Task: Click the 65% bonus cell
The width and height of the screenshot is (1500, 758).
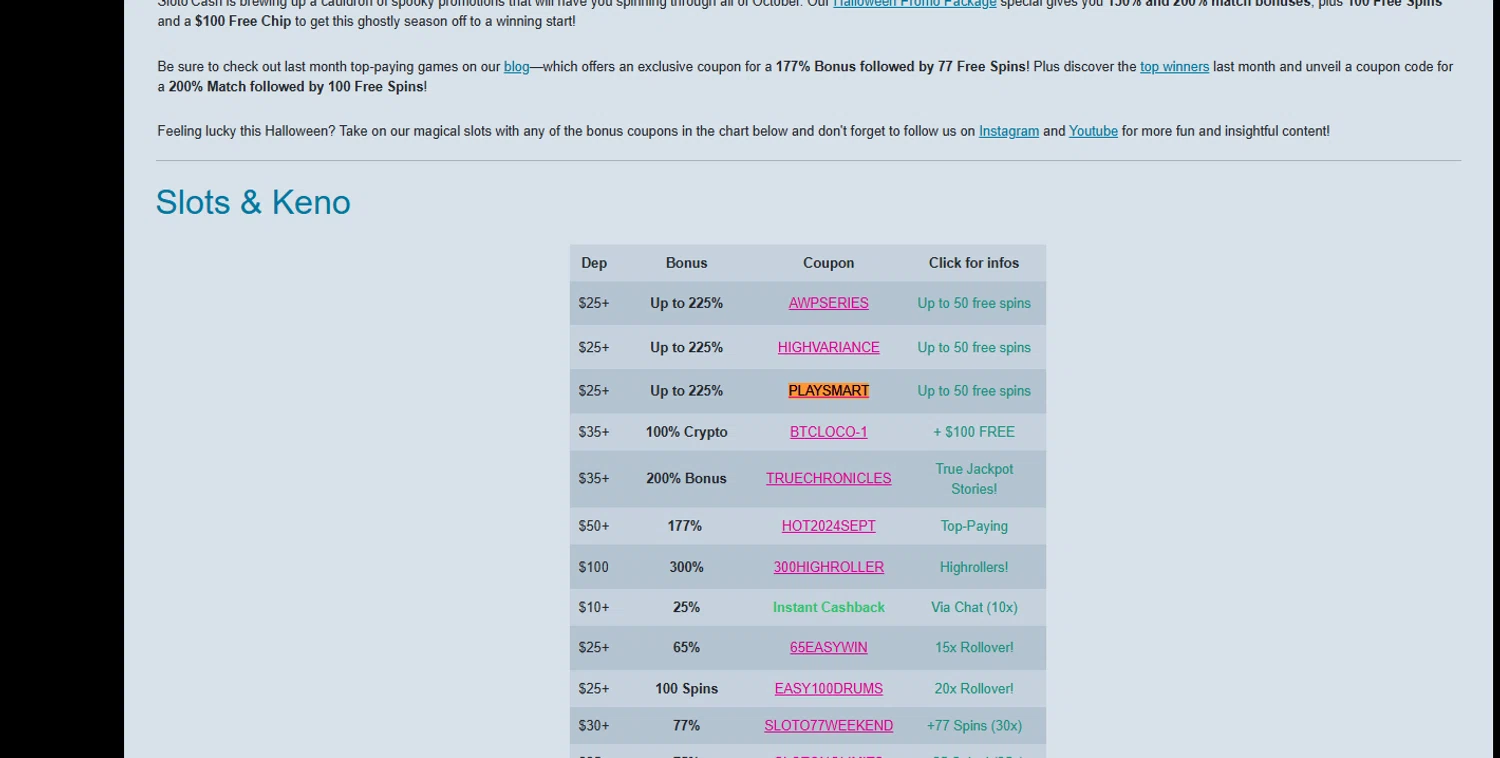Action: (x=686, y=647)
